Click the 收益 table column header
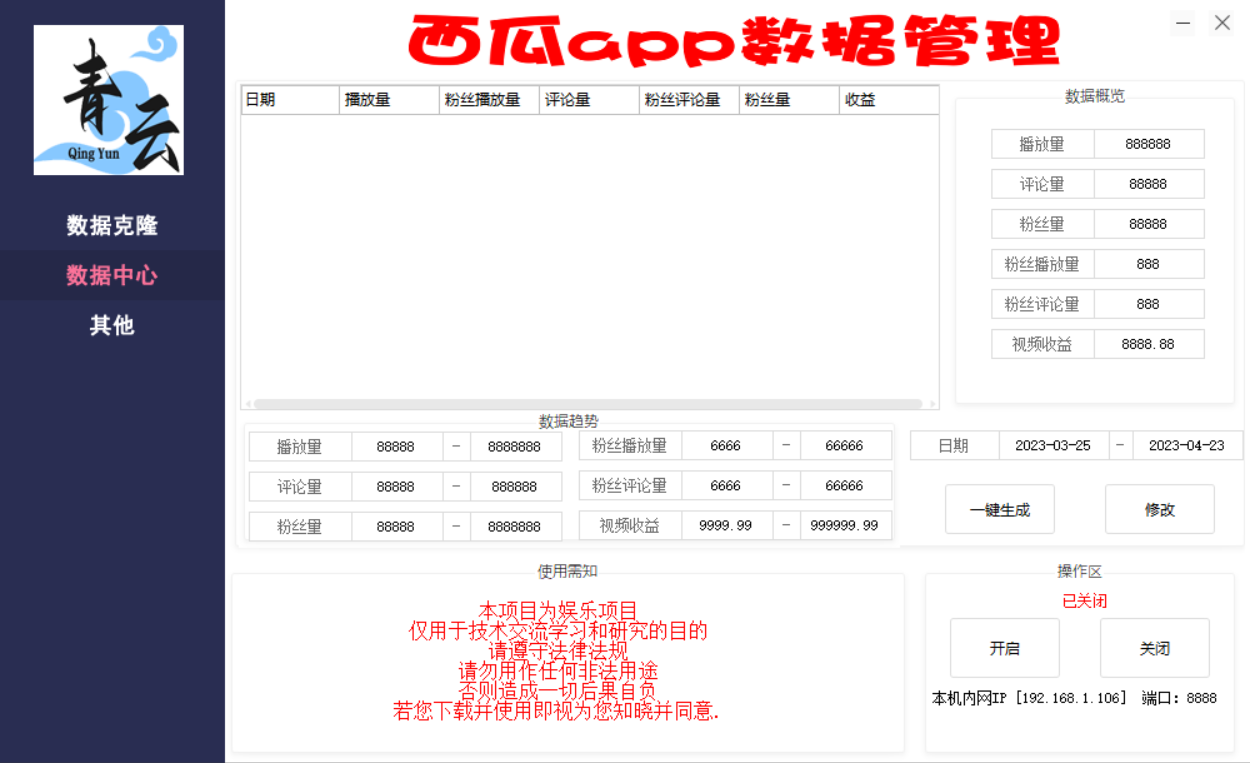1250x763 pixels. click(x=889, y=100)
